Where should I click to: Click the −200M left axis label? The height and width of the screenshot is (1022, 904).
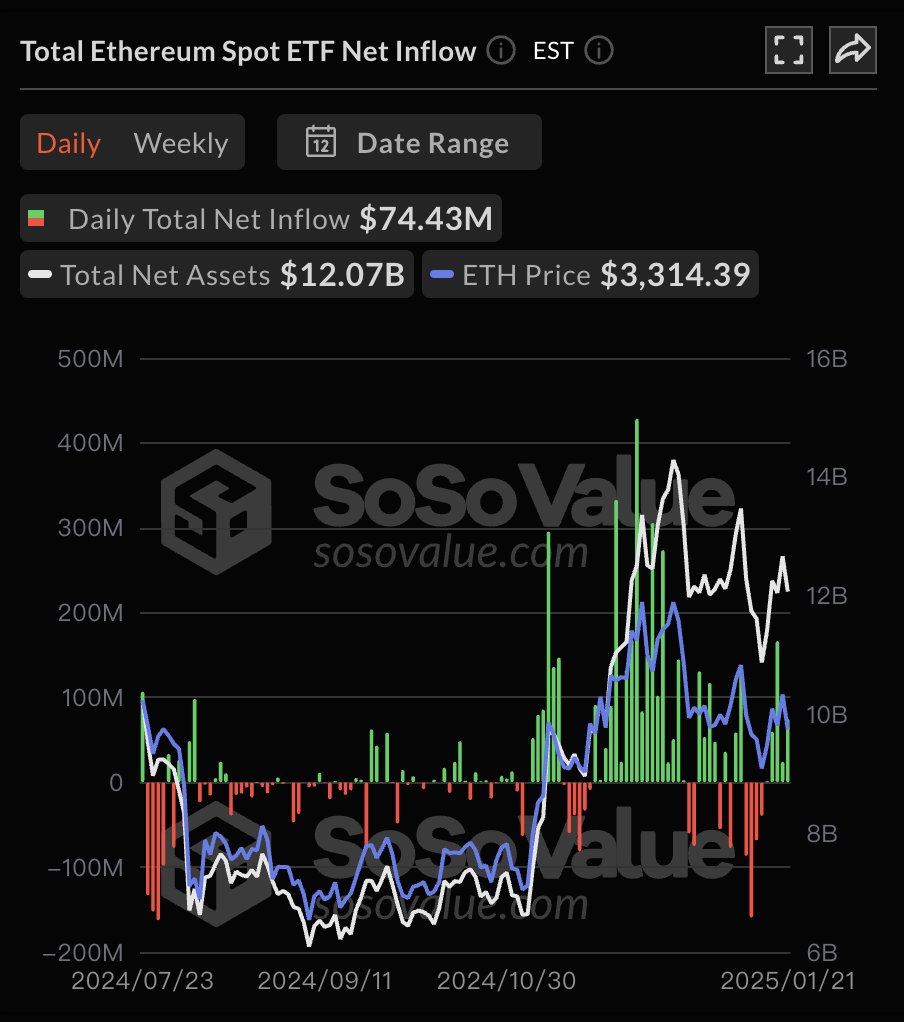pyautogui.click(x=83, y=952)
